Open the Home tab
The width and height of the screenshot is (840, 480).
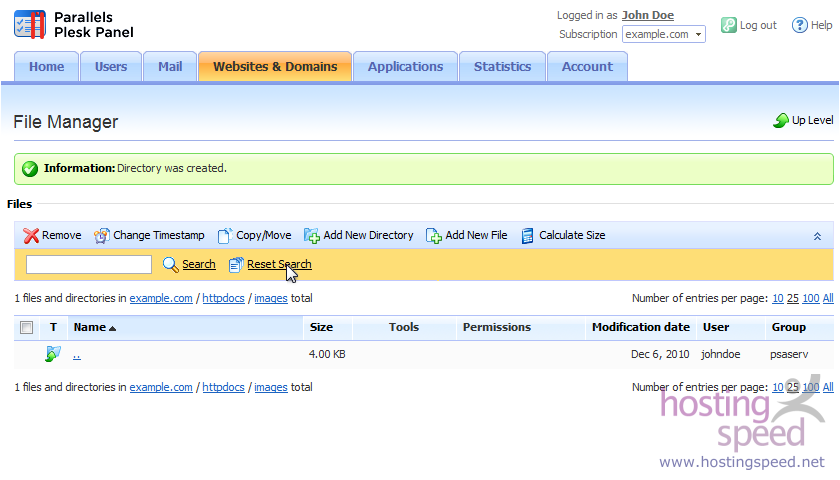coord(47,66)
